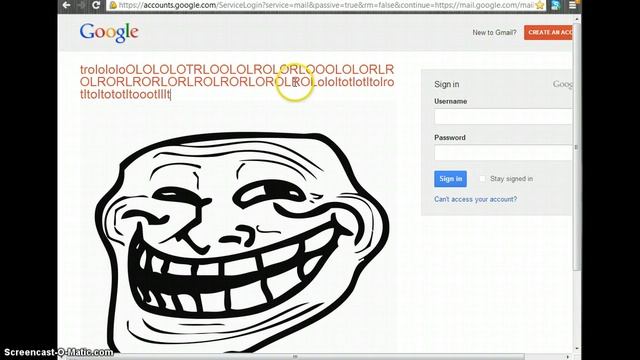Image resolution: width=640 pixels, height=360 pixels.
Task: Click into the Username field
Action: [503, 117]
